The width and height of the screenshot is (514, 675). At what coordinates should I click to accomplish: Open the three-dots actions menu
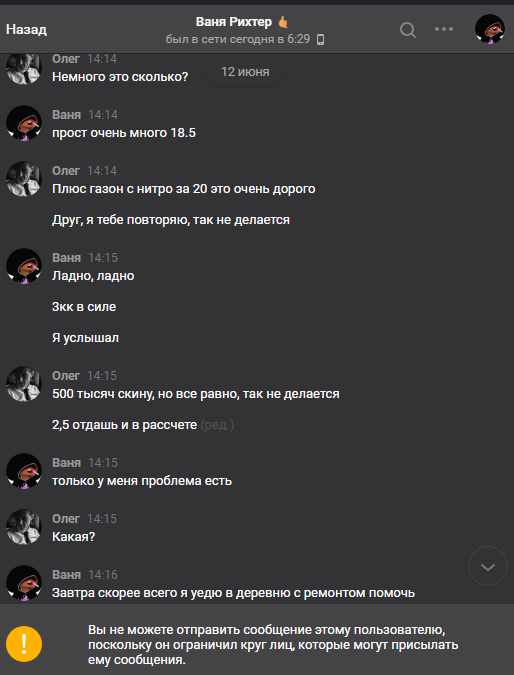point(444,29)
